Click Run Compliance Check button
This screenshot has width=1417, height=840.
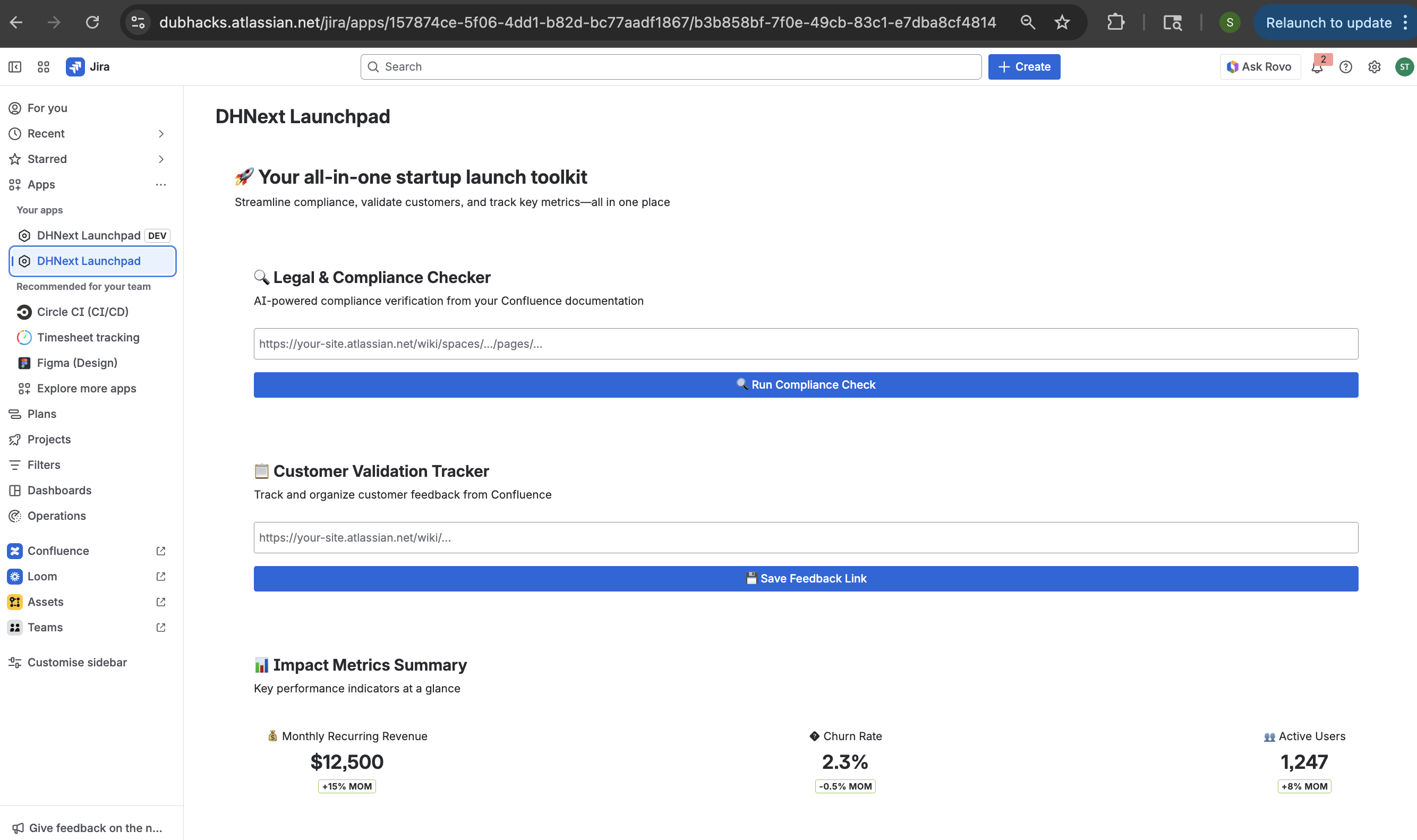(x=806, y=385)
